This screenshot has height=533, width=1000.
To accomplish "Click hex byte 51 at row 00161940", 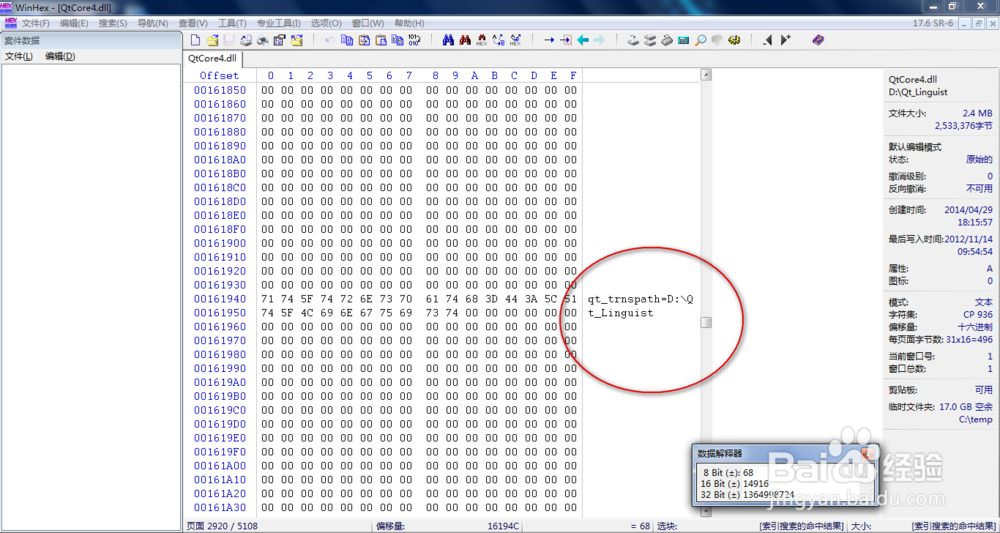I will pyautogui.click(x=571, y=298).
